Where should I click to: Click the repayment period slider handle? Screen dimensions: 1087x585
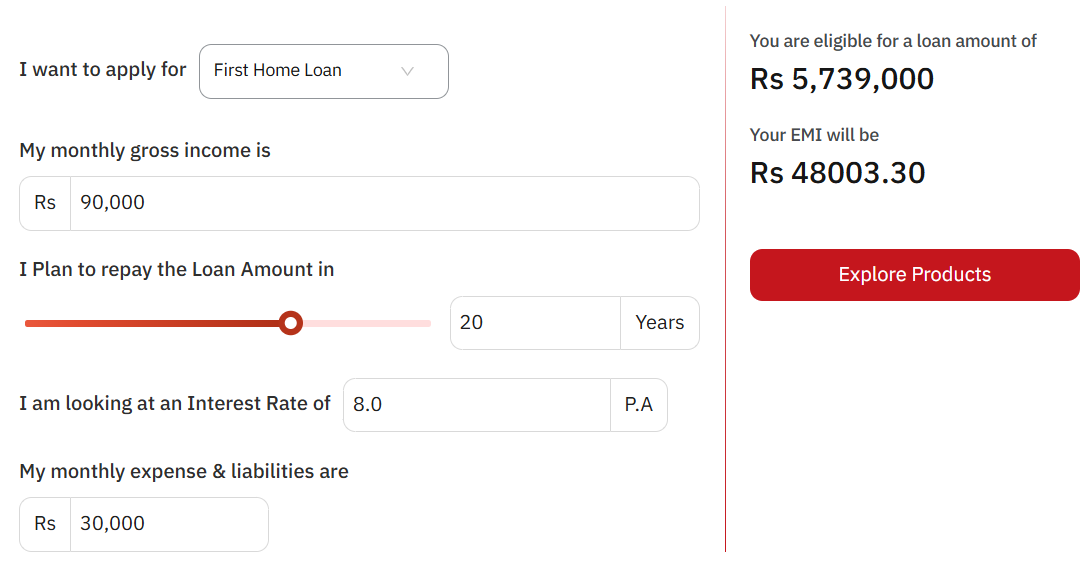[291, 323]
